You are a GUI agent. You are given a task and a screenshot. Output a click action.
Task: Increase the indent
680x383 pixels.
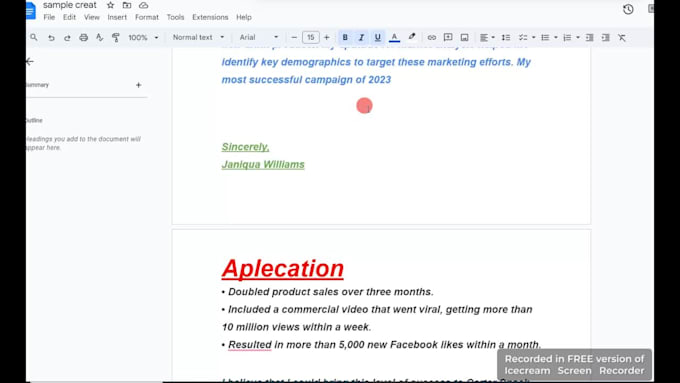tap(606, 37)
